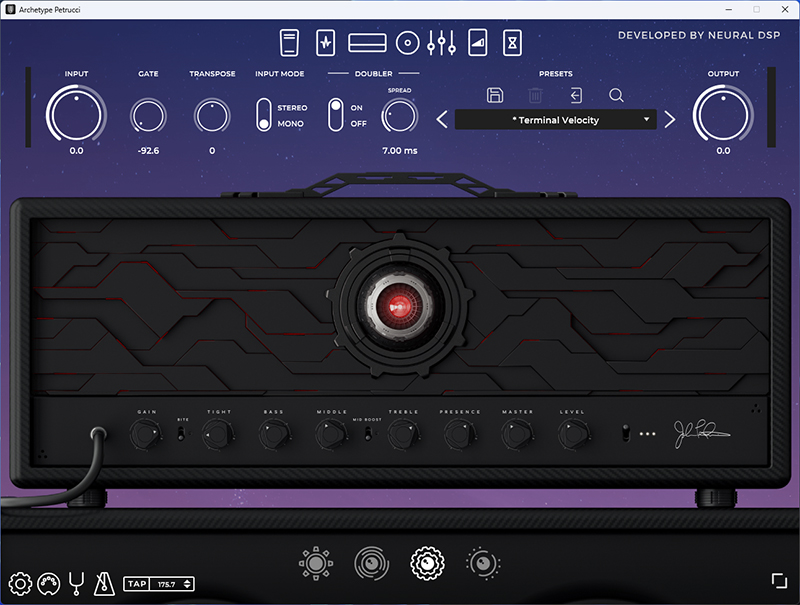Click the Gate value -92.6

click(x=148, y=150)
